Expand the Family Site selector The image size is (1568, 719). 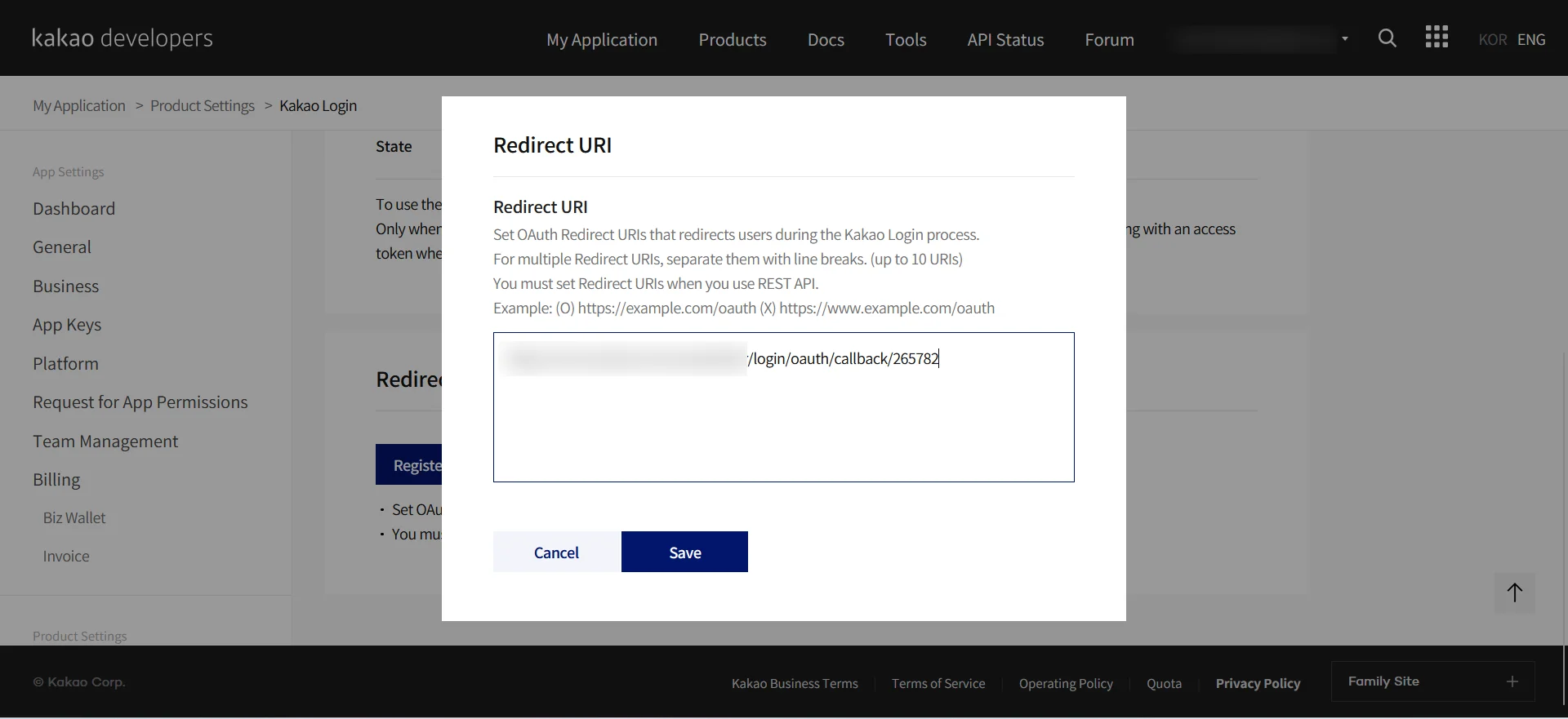point(1432,681)
